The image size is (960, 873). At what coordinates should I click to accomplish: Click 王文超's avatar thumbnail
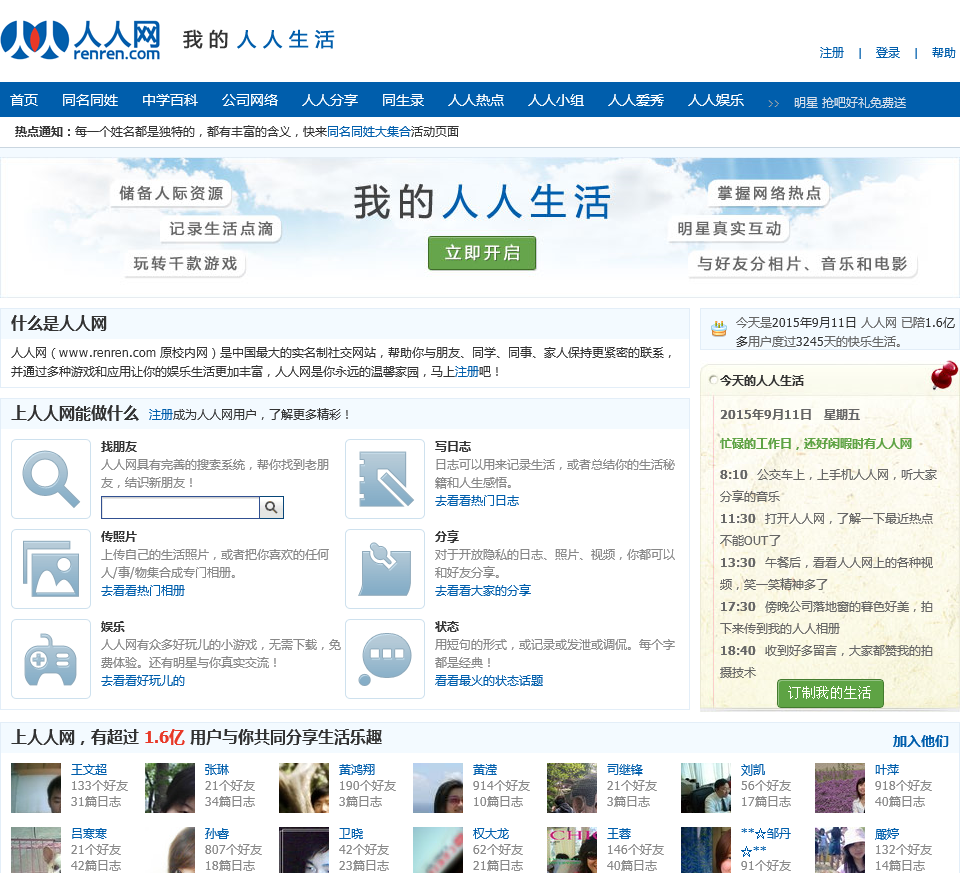click(x=36, y=788)
